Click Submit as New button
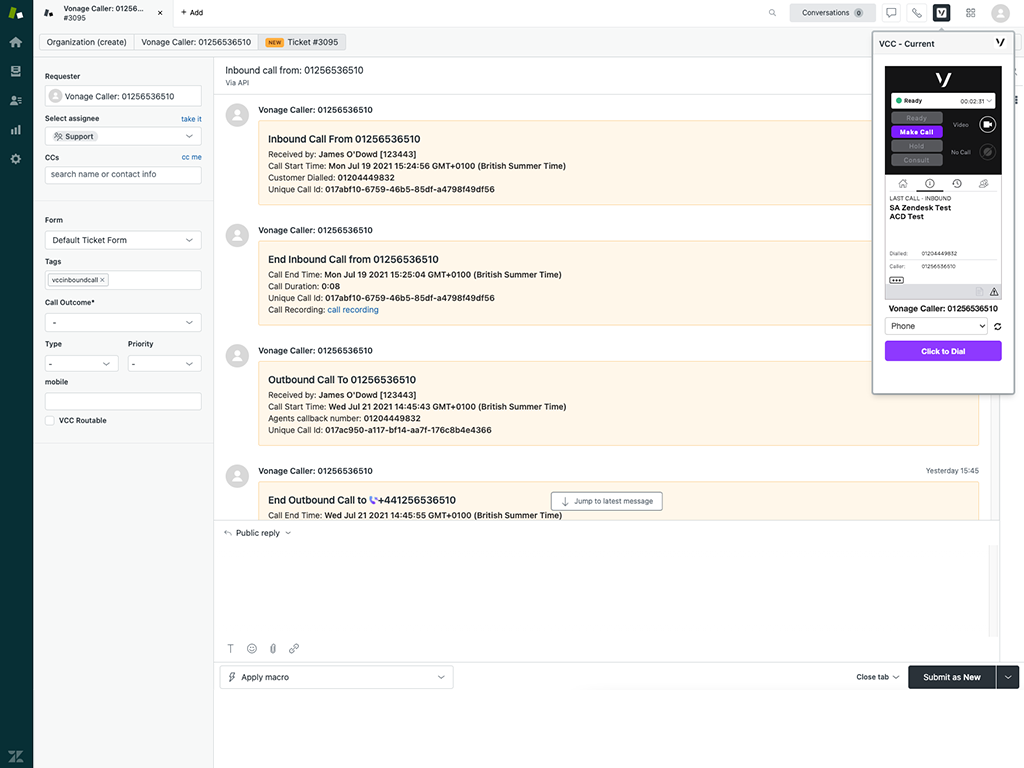 click(952, 677)
